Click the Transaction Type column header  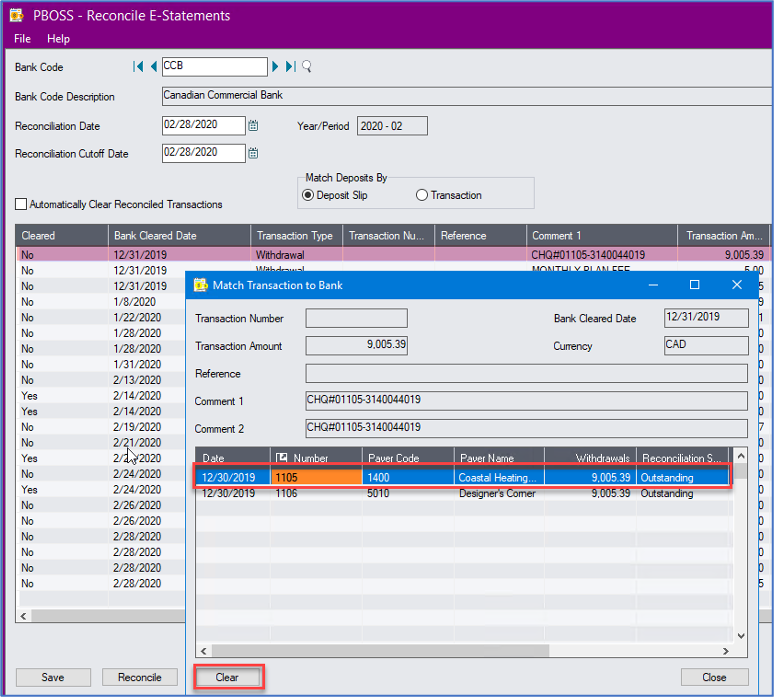pos(297,236)
